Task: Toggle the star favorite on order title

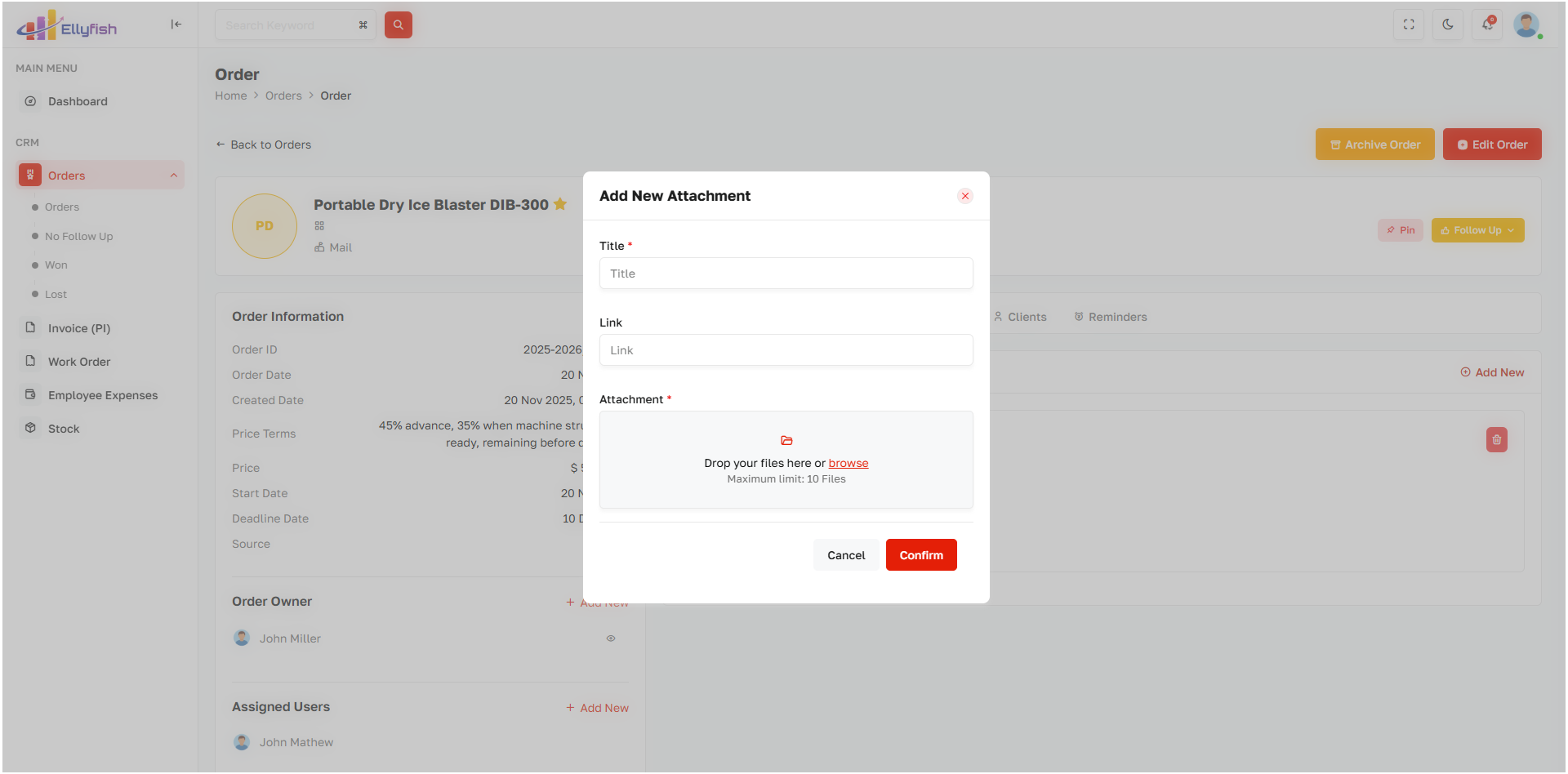Action: coord(560,204)
